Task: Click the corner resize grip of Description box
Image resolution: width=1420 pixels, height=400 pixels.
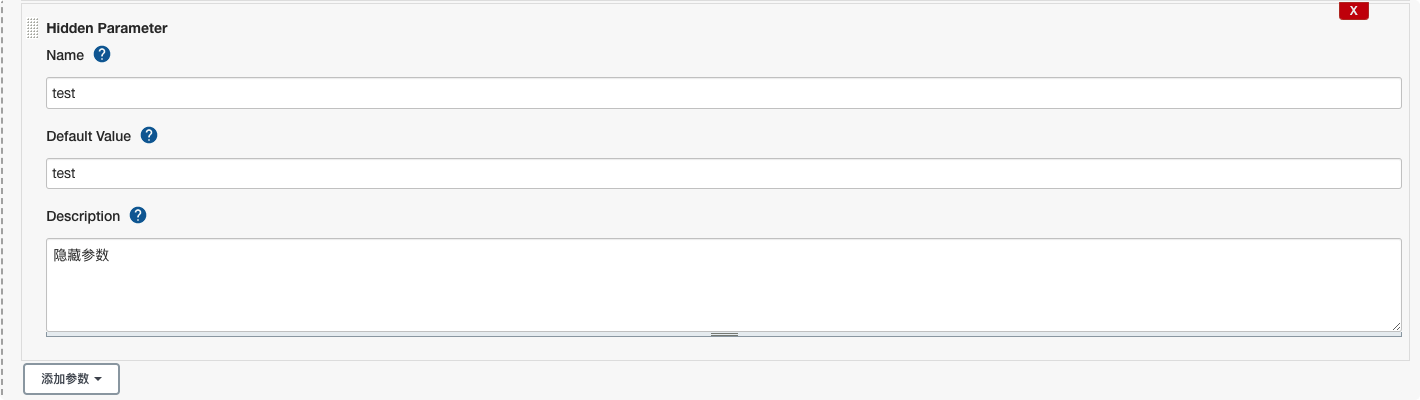Action: [x=1396, y=325]
